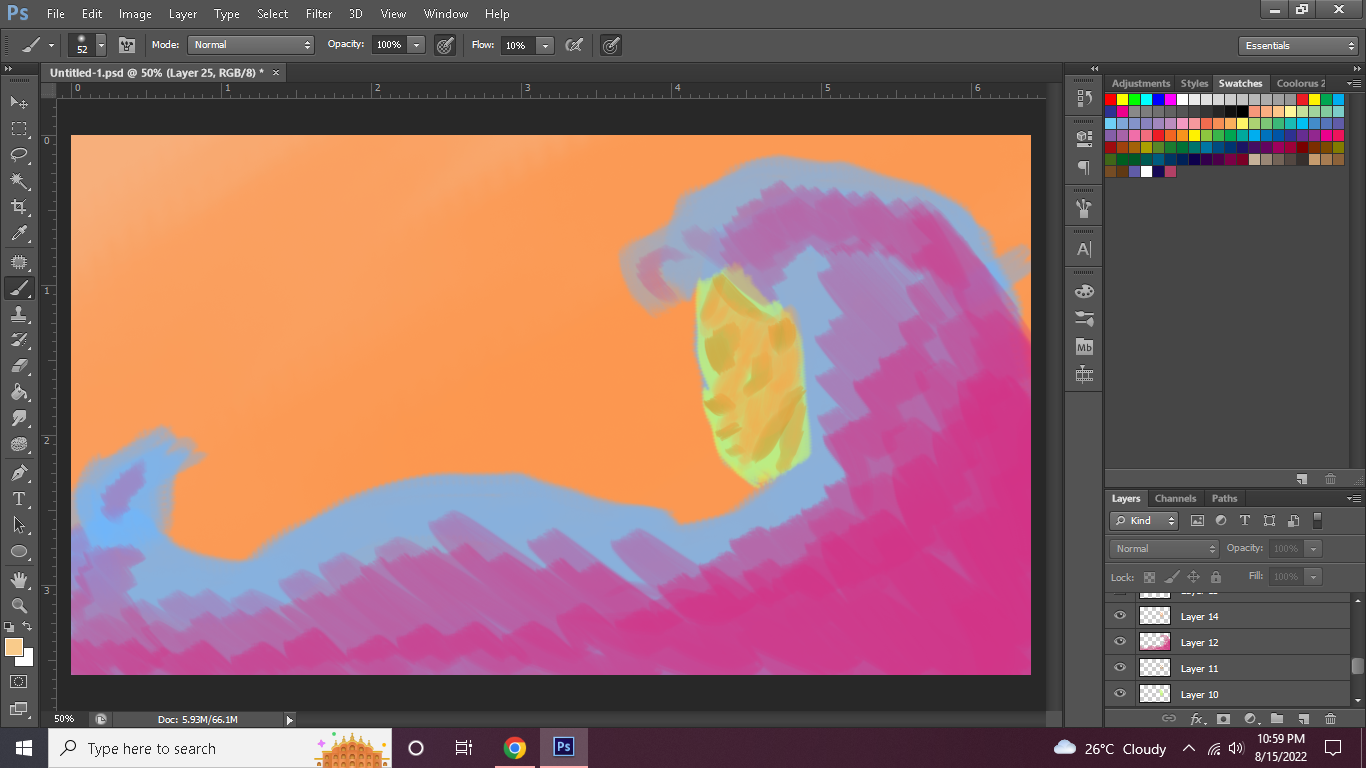Enable airbrush-style build-up
The width and height of the screenshot is (1366, 768).
pyautogui.click(x=574, y=45)
